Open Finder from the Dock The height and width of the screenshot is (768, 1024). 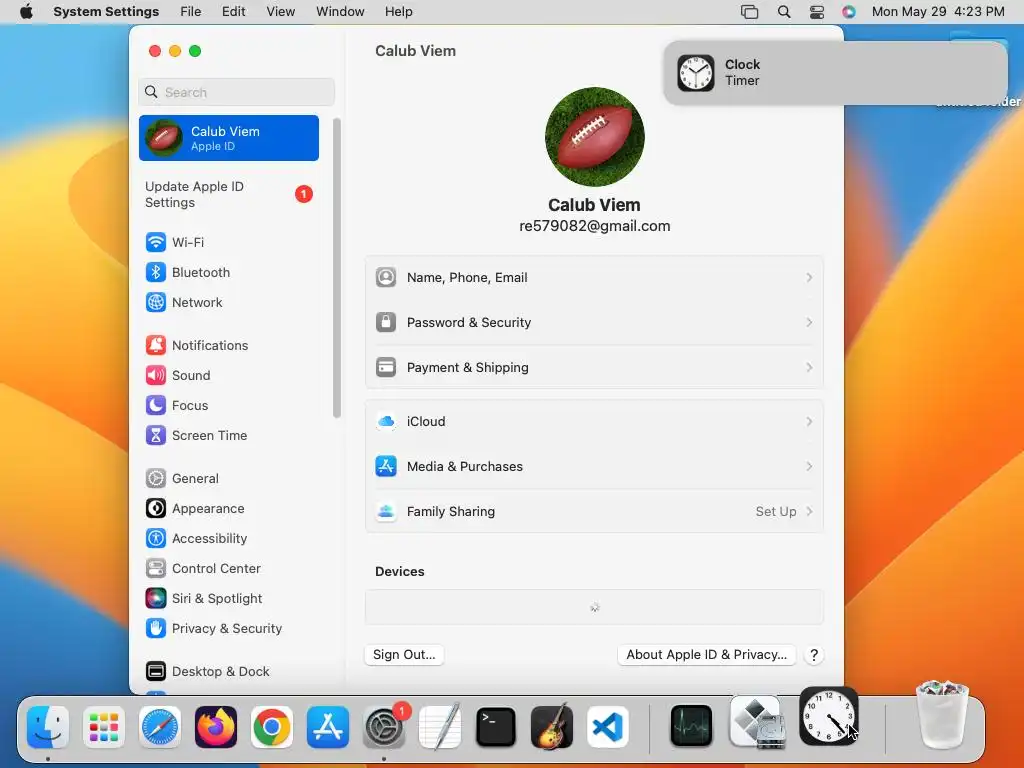pyautogui.click(x=48, y=726)
